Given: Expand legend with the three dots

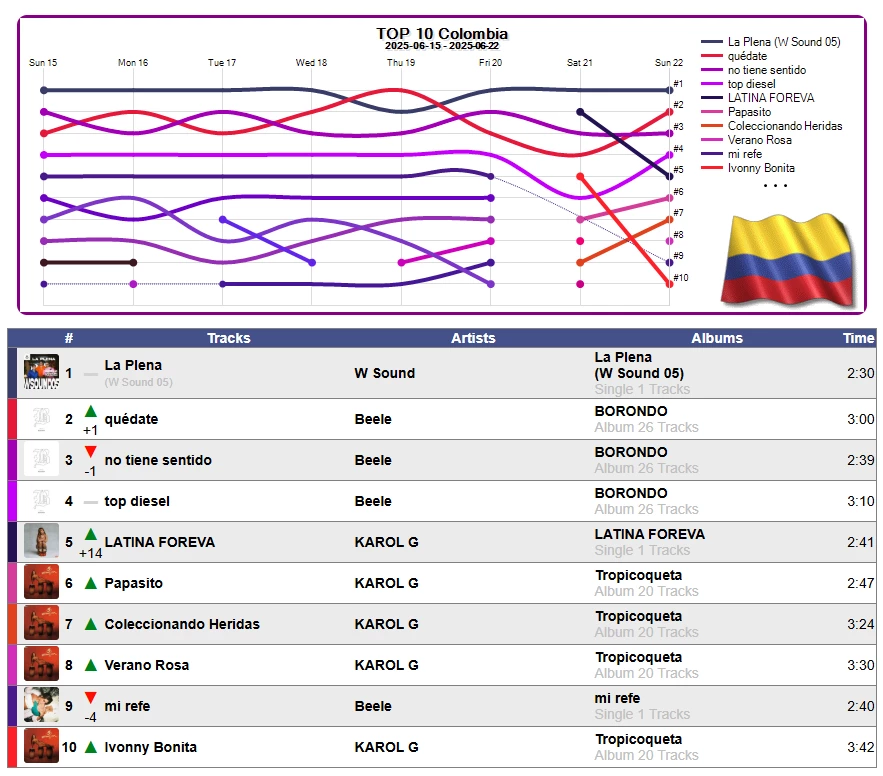Looking at the screenshot, I should click(x=775, y=185).
